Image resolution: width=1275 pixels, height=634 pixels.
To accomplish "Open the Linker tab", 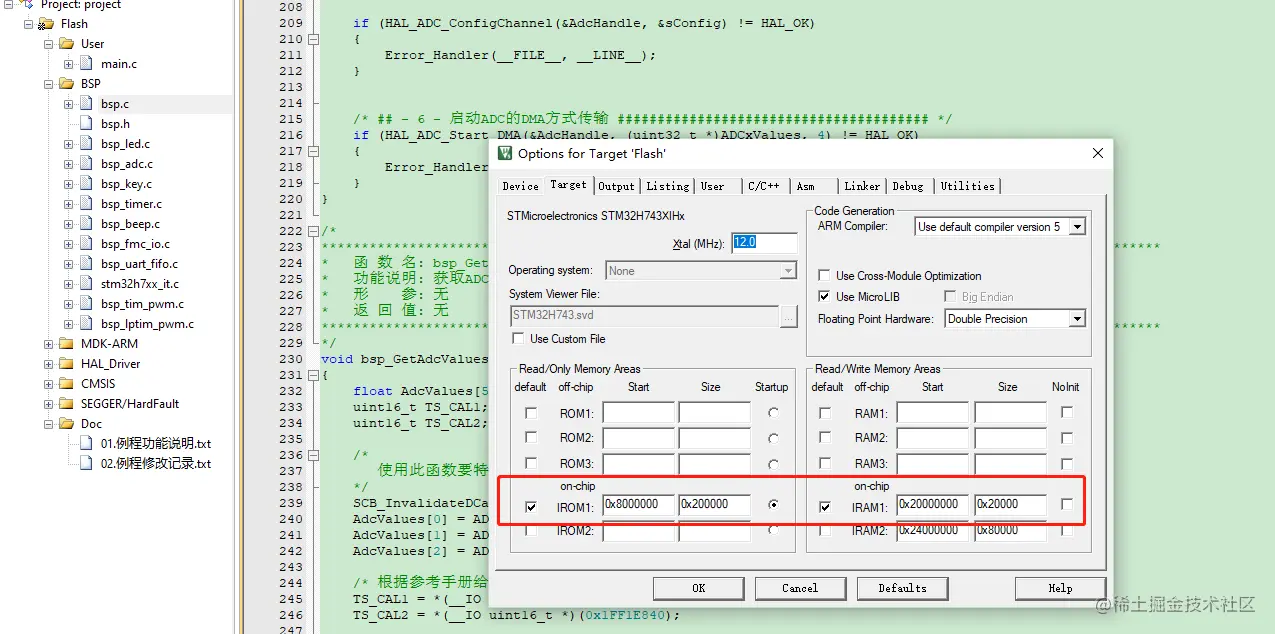I will tap(862, 186).
